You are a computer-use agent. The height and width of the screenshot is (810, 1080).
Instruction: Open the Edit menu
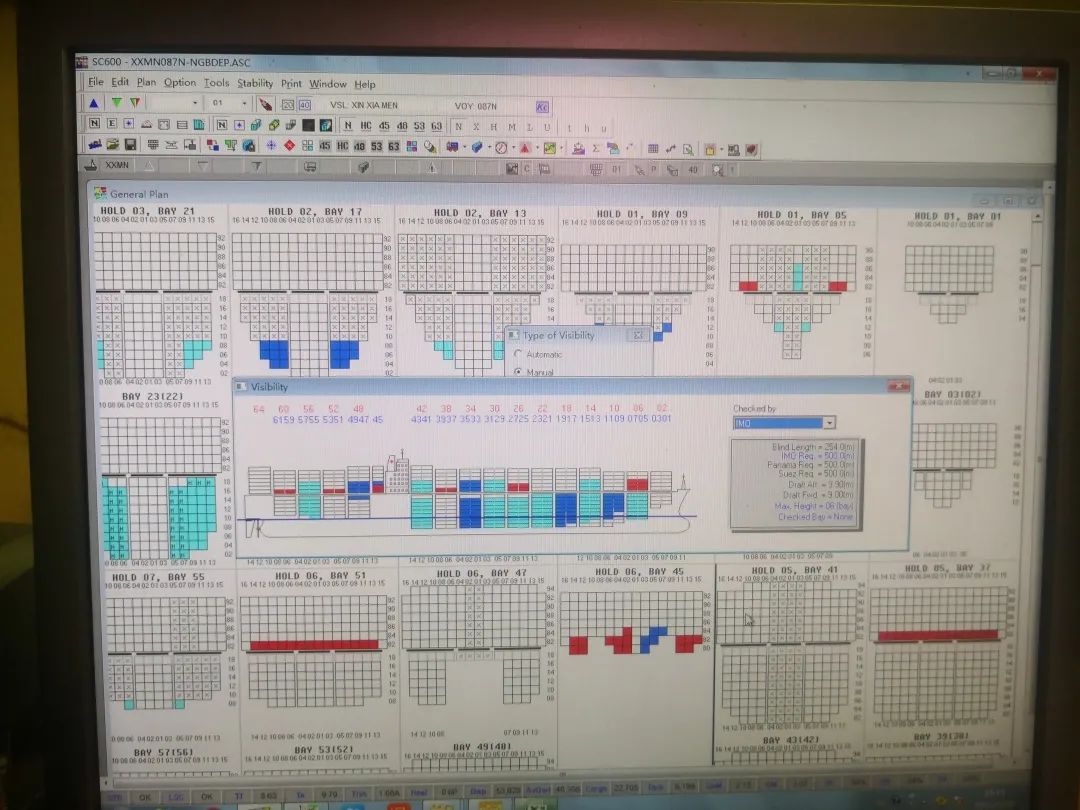(120, 82)
